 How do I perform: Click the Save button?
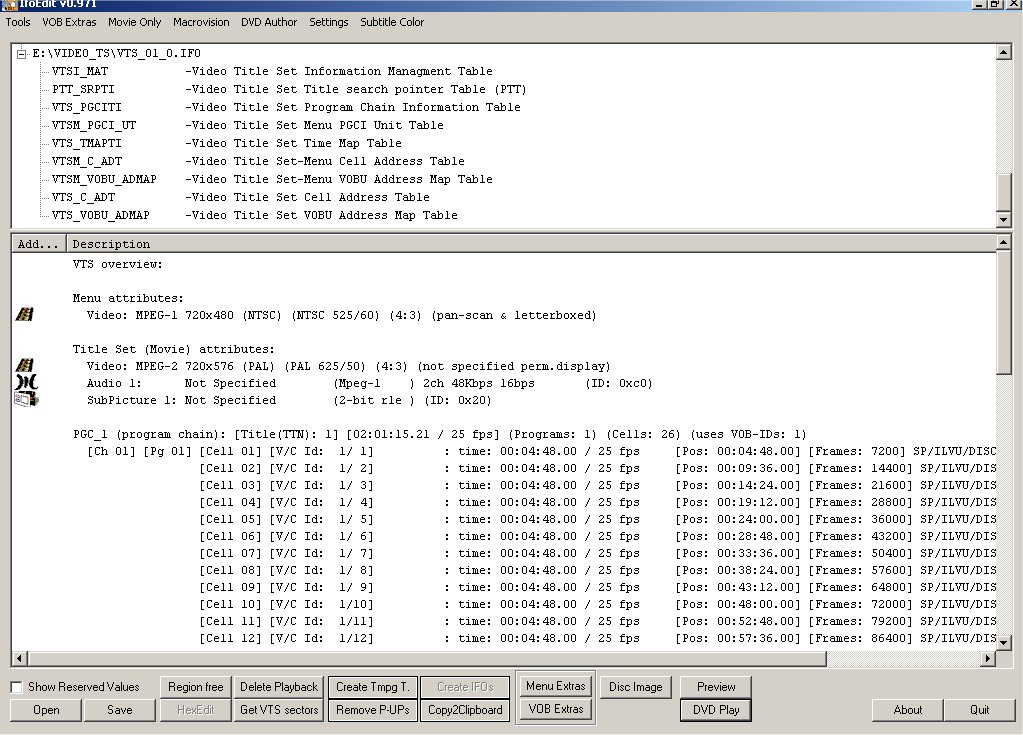click(119, 710)
